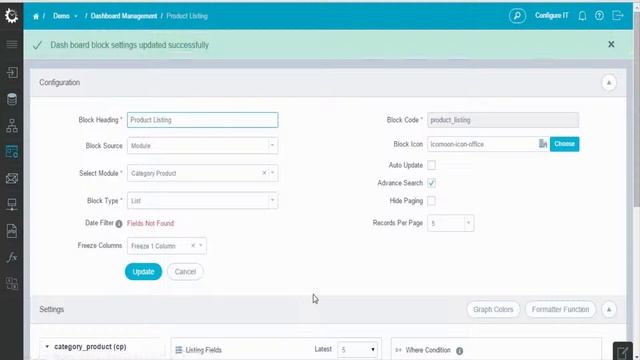Click the Block Code field
This screenshot has height=360, width=640.
tap(503, 120)
